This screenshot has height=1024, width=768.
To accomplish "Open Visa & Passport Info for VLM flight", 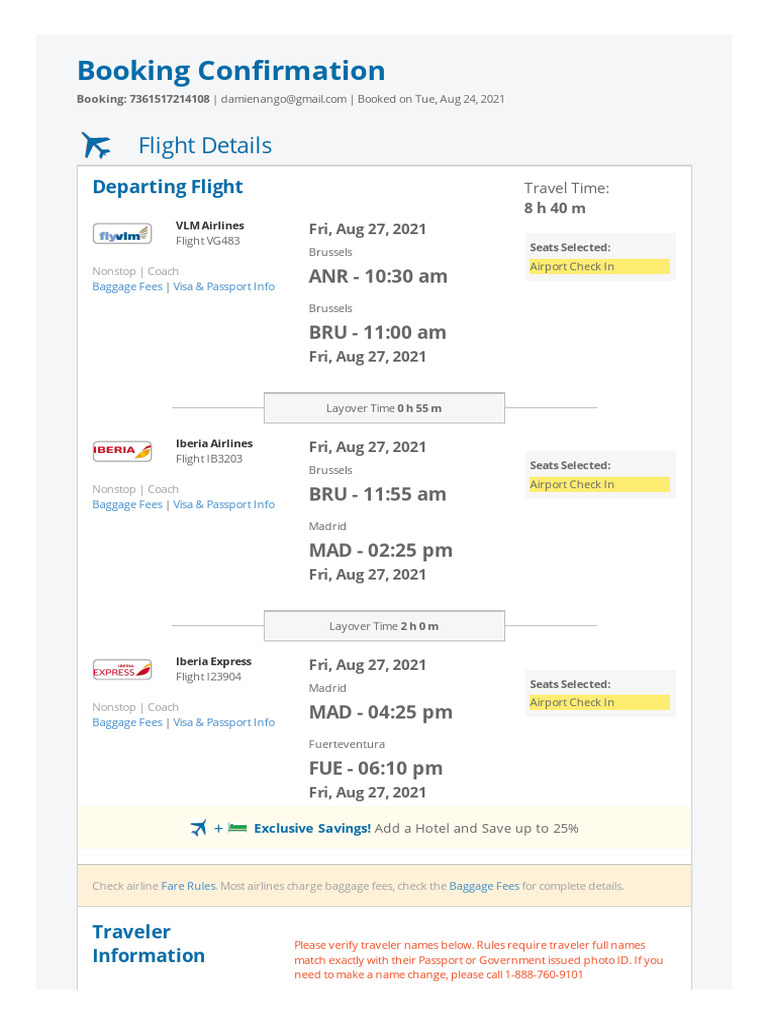I will point(224,287).
